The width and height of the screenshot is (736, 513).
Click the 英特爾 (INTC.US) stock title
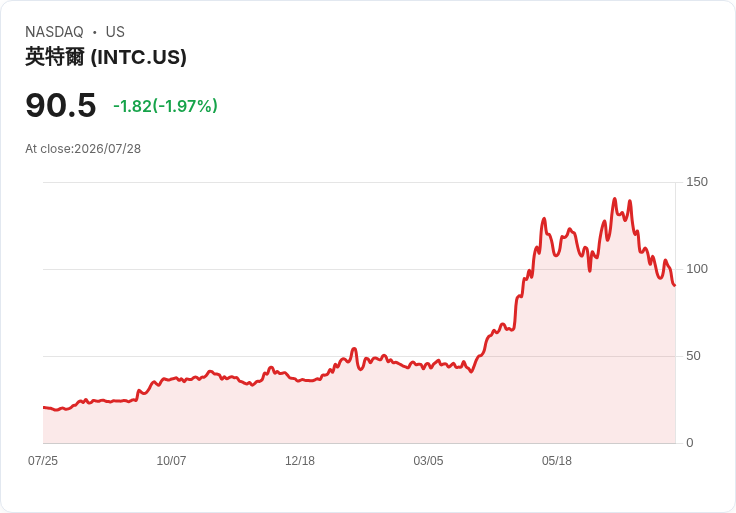106,57
